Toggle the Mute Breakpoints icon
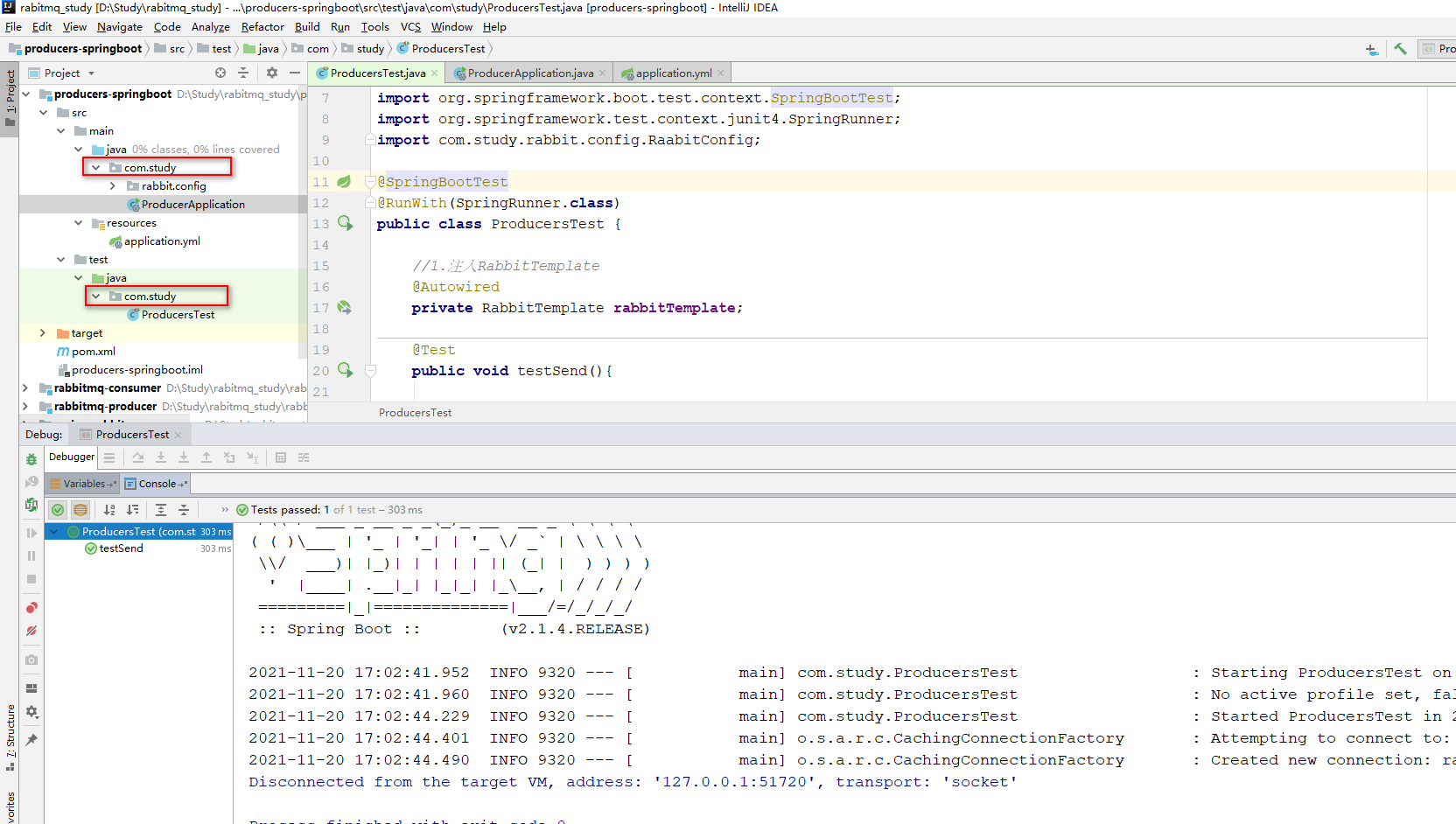 pos(31,631)
